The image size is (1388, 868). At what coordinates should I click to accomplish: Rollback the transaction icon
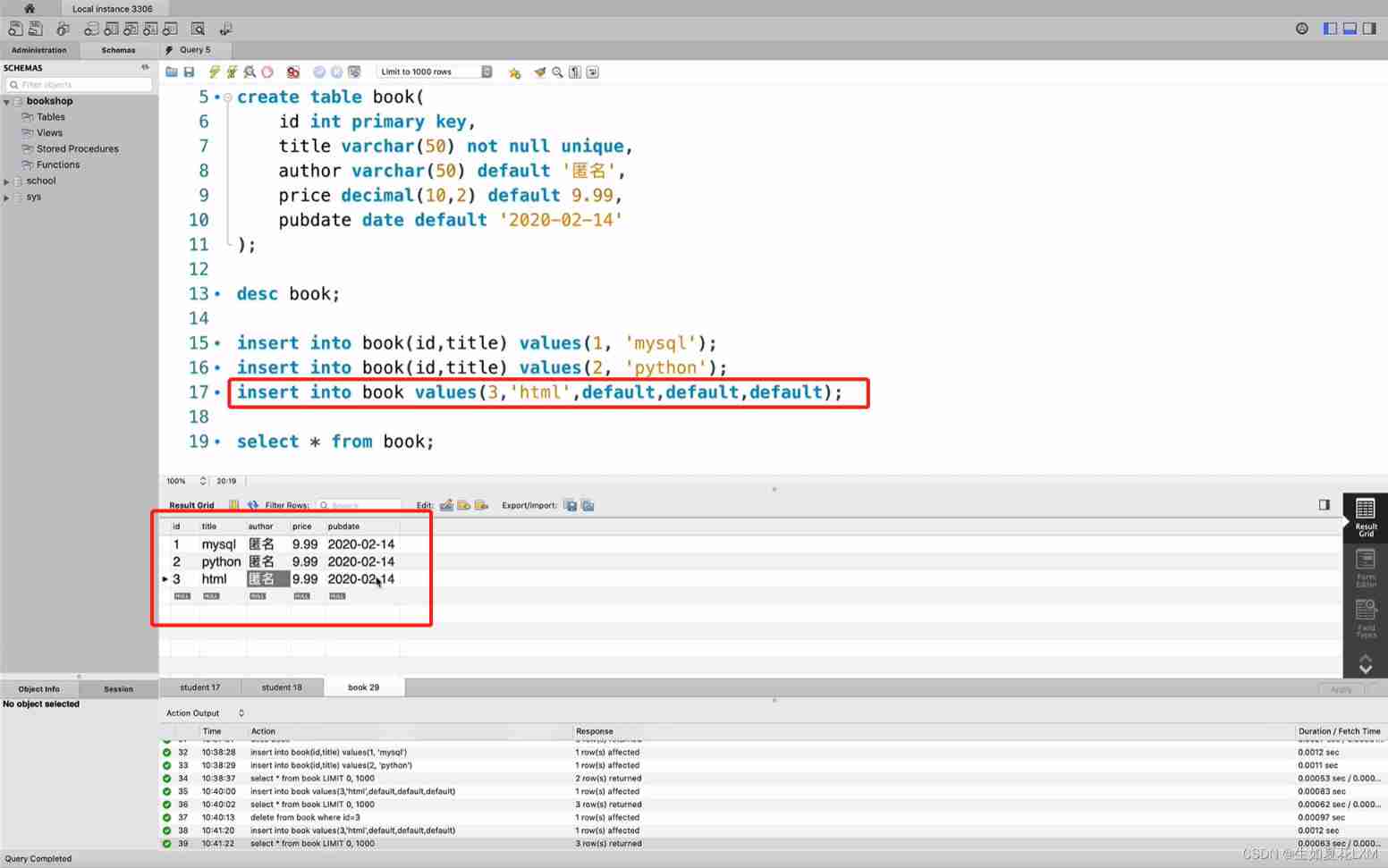[336, 72]
